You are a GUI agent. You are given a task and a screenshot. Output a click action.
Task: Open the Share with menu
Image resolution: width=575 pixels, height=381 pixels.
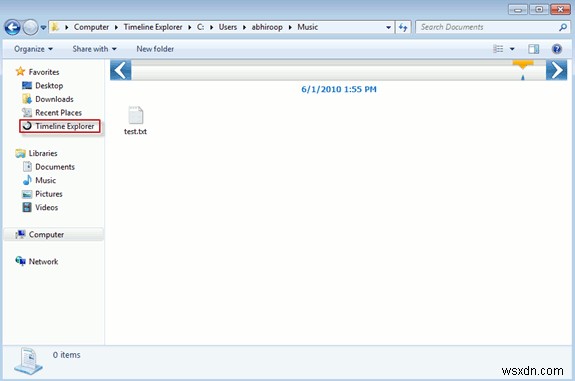[94, 49]
